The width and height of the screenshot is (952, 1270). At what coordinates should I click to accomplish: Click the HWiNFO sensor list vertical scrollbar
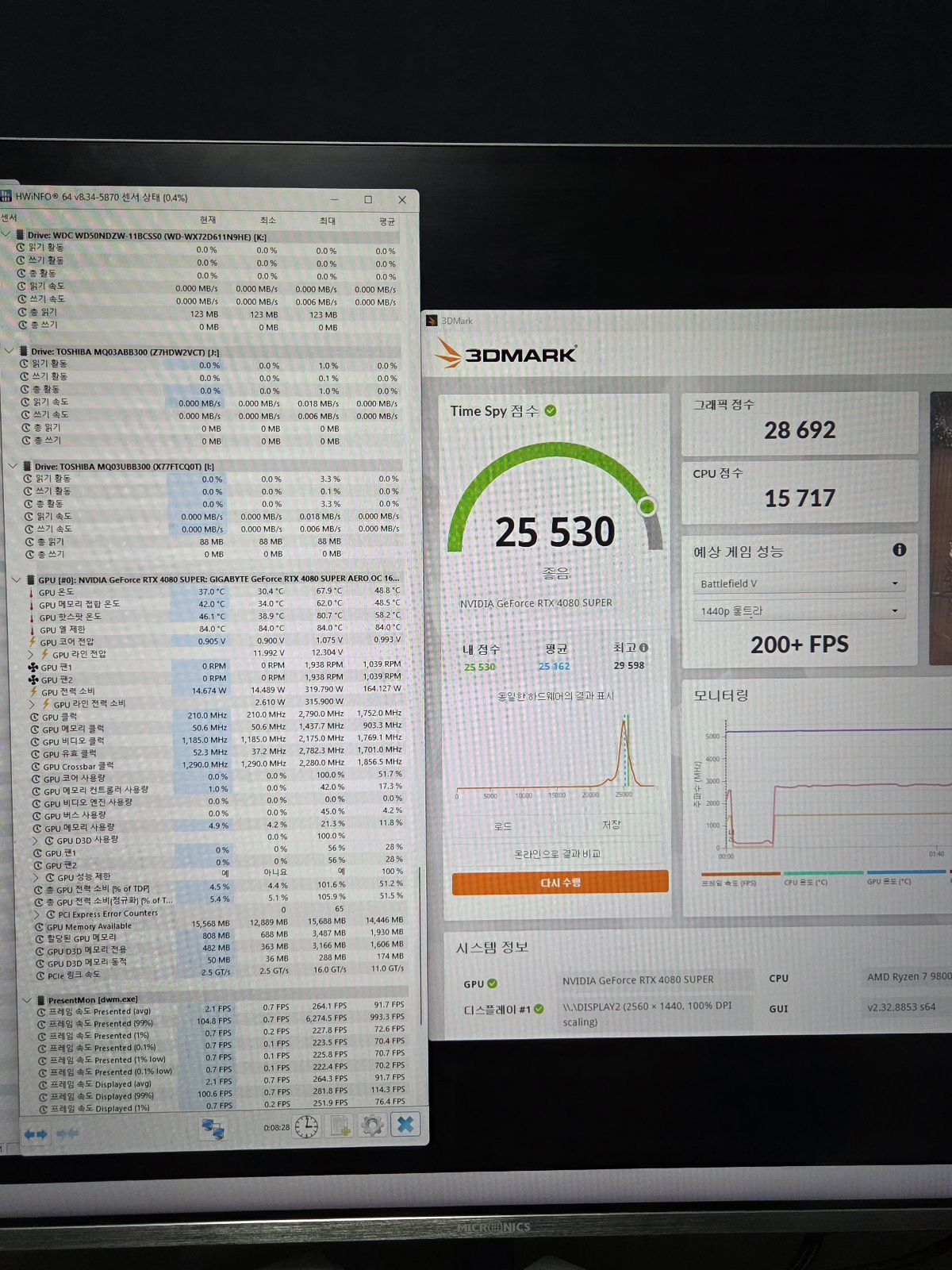pyautogui.click(x=420, y=945)
